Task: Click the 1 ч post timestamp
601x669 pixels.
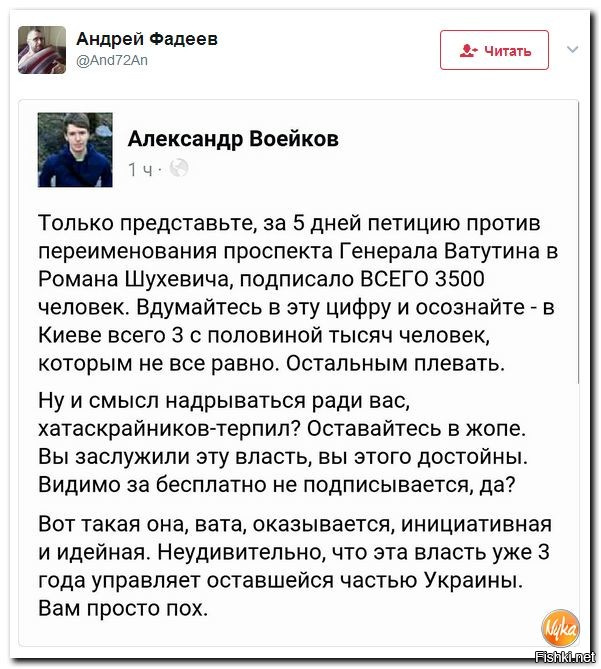Action: pyautogui.click(x=140, y=169)
